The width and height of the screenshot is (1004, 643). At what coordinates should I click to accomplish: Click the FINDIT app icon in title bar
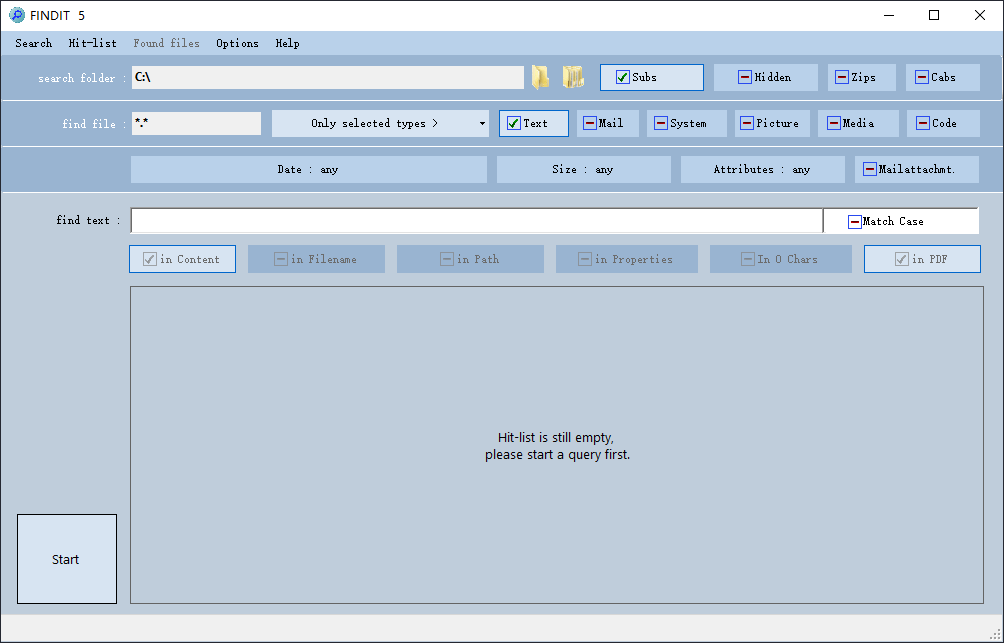click(x=17, y=15)
